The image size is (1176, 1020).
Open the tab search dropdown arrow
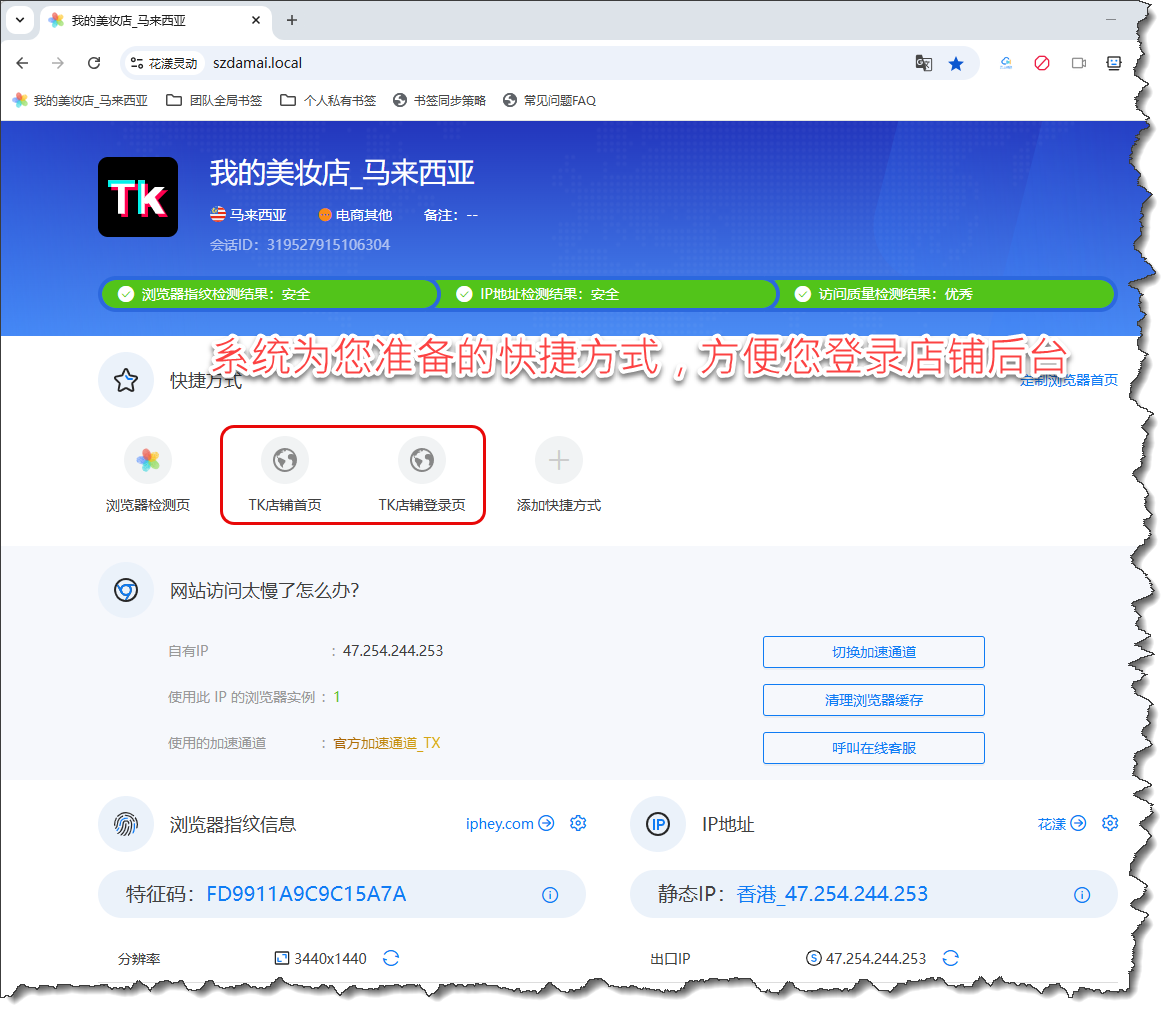[x=20, y=20]
